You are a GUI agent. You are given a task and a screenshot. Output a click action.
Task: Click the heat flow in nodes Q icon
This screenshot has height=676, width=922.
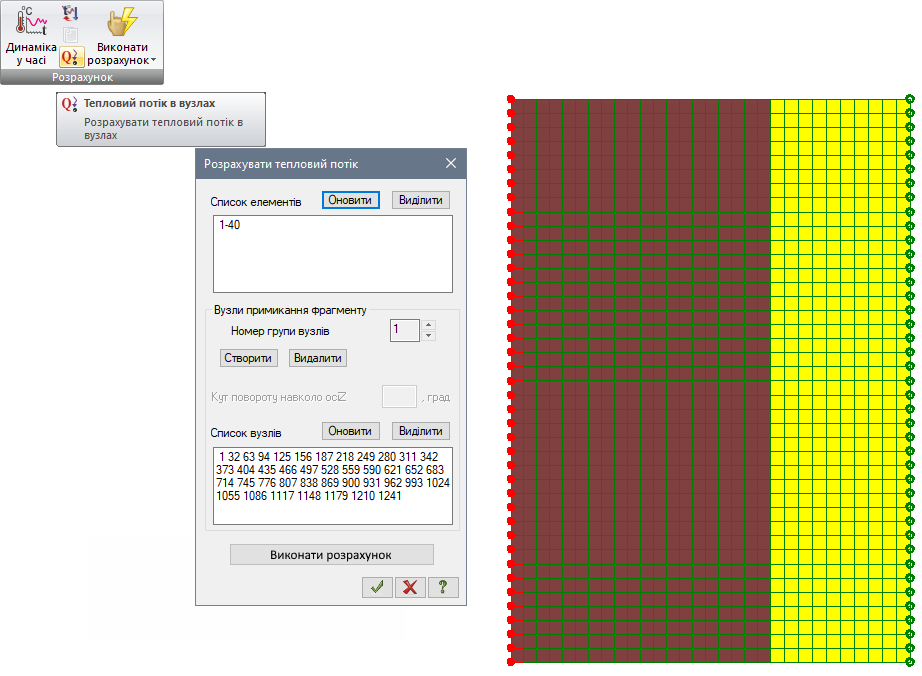tap(71, 58)
